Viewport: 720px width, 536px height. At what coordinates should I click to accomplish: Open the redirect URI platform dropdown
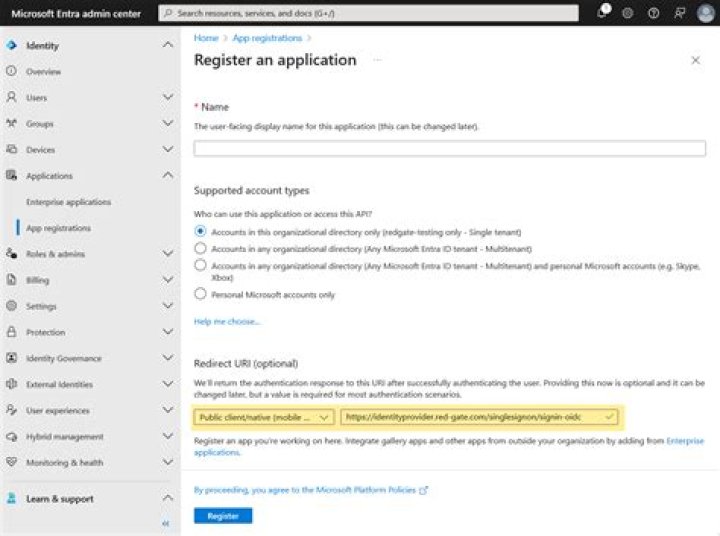(264, 417)
